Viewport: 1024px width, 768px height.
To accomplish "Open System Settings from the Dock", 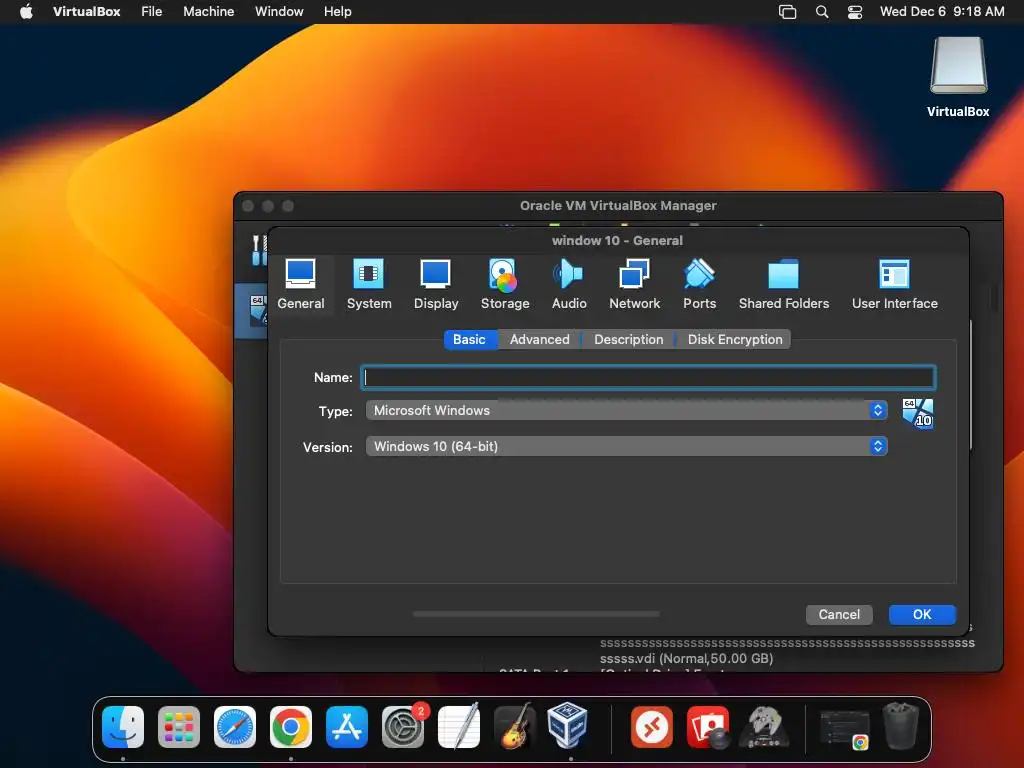I will pos(402,726).
